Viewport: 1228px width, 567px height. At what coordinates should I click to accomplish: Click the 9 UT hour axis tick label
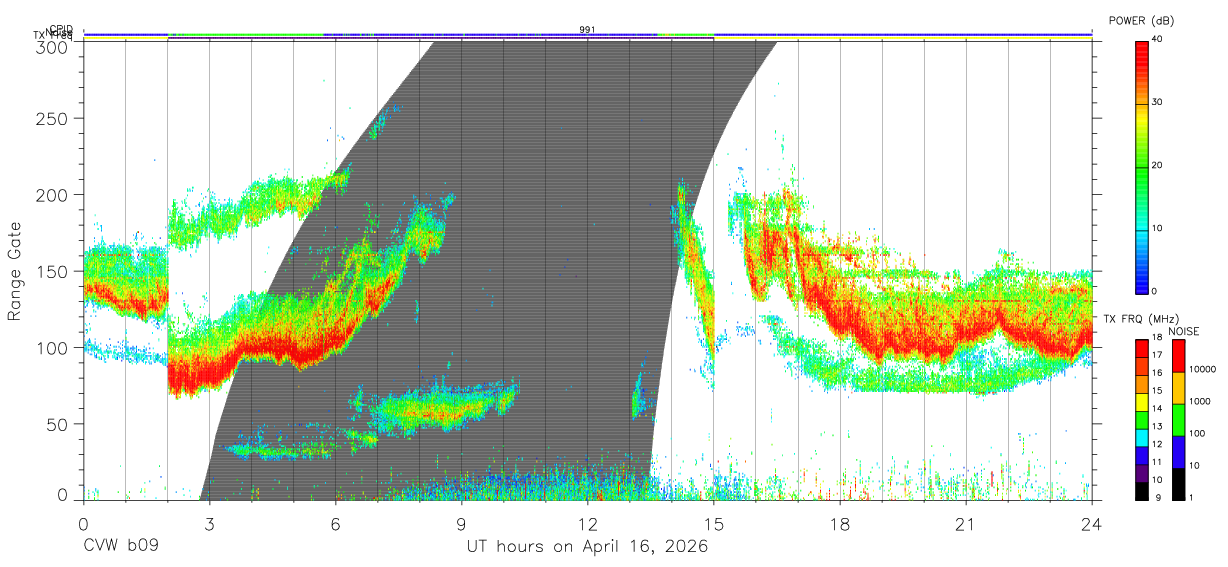pyautogui.click(x=461, y=524)
